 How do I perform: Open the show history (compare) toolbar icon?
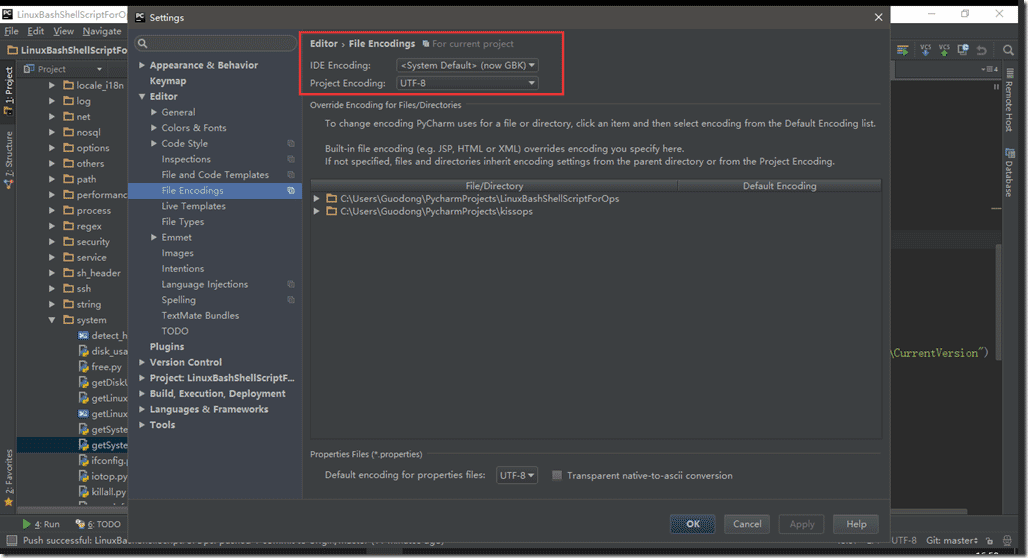pyautogui.click(x=962, y=50)
